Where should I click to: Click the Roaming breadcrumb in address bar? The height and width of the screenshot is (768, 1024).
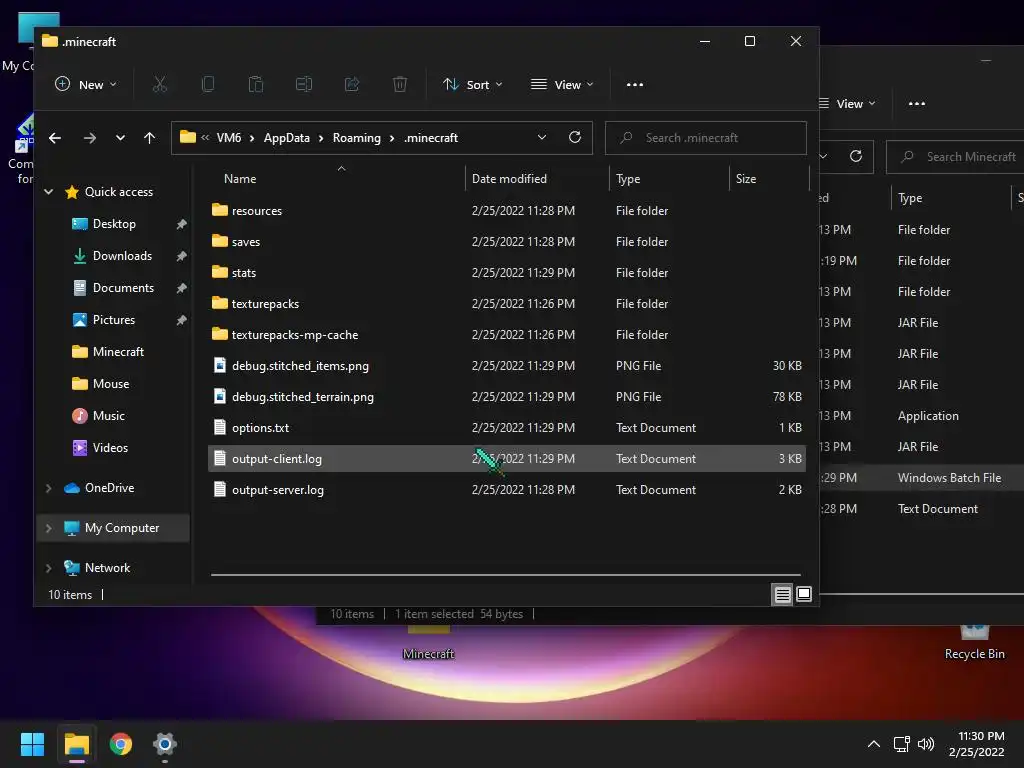pyautogui.click(x=357, y=138)
